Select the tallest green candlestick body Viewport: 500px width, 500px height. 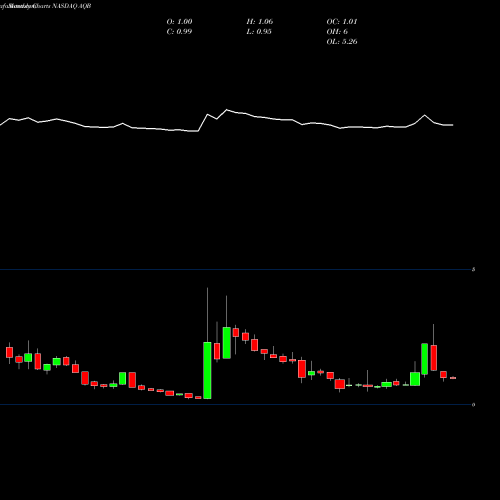pyautogui.click(x=207, y=370)
